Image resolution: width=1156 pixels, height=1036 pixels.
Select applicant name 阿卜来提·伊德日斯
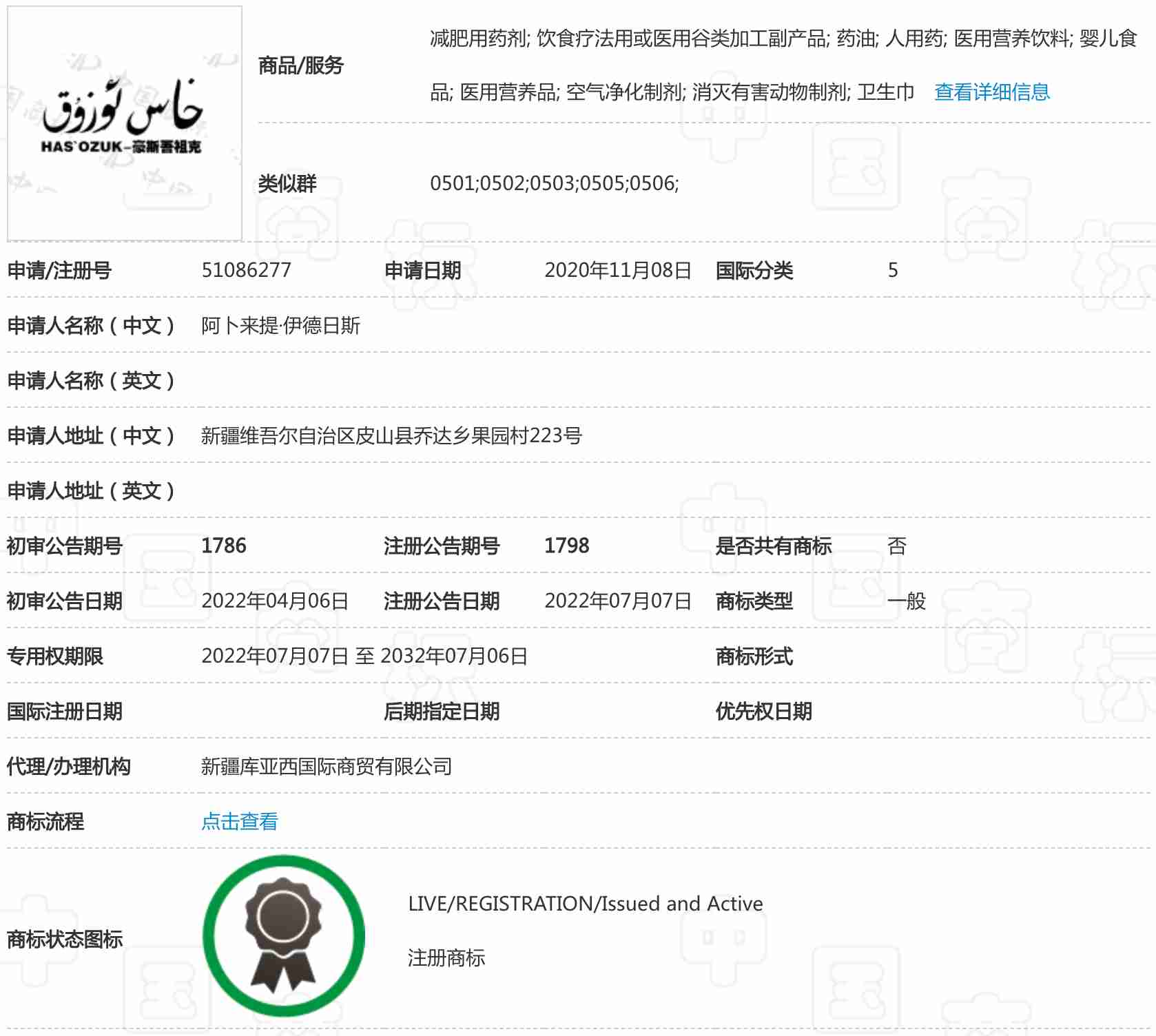click(x=280, y=325)
